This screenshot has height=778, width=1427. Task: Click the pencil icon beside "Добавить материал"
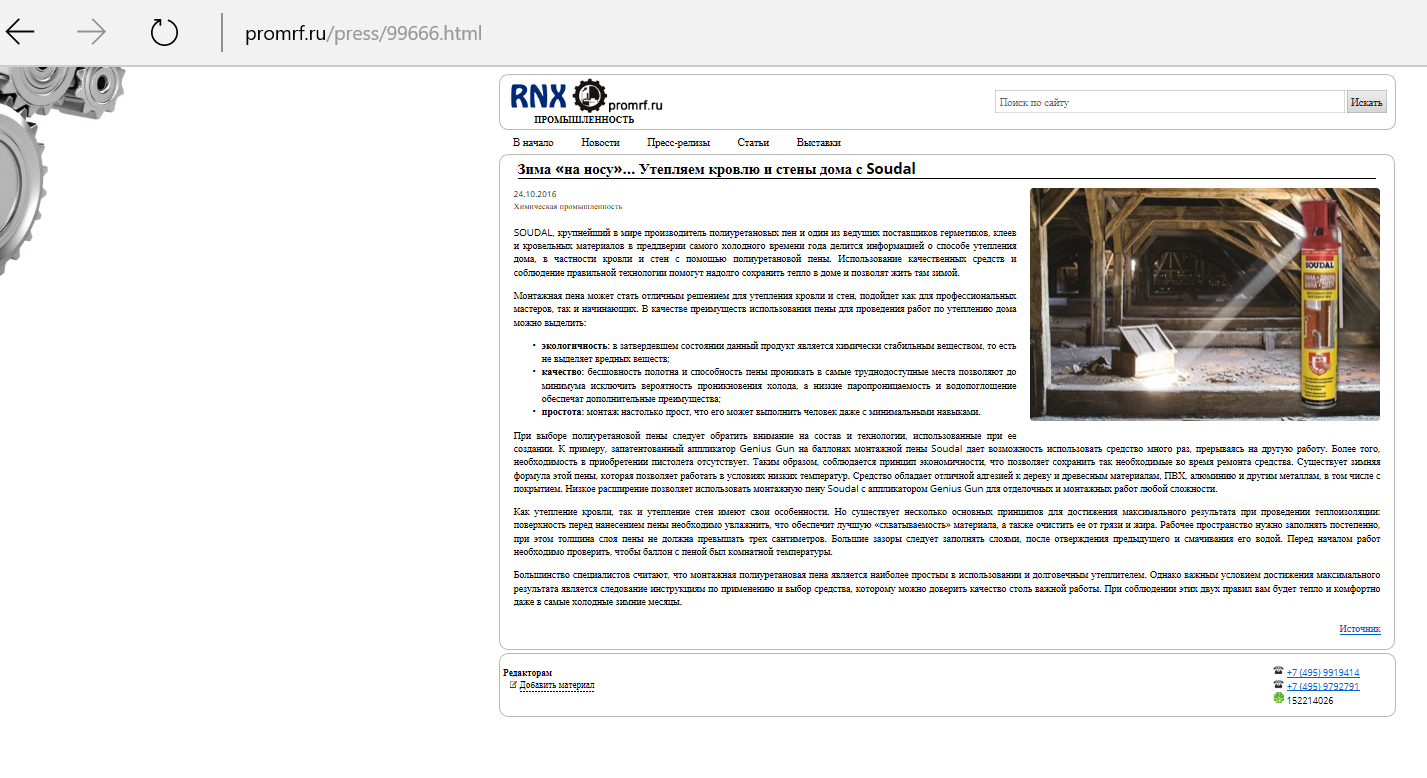513,685
